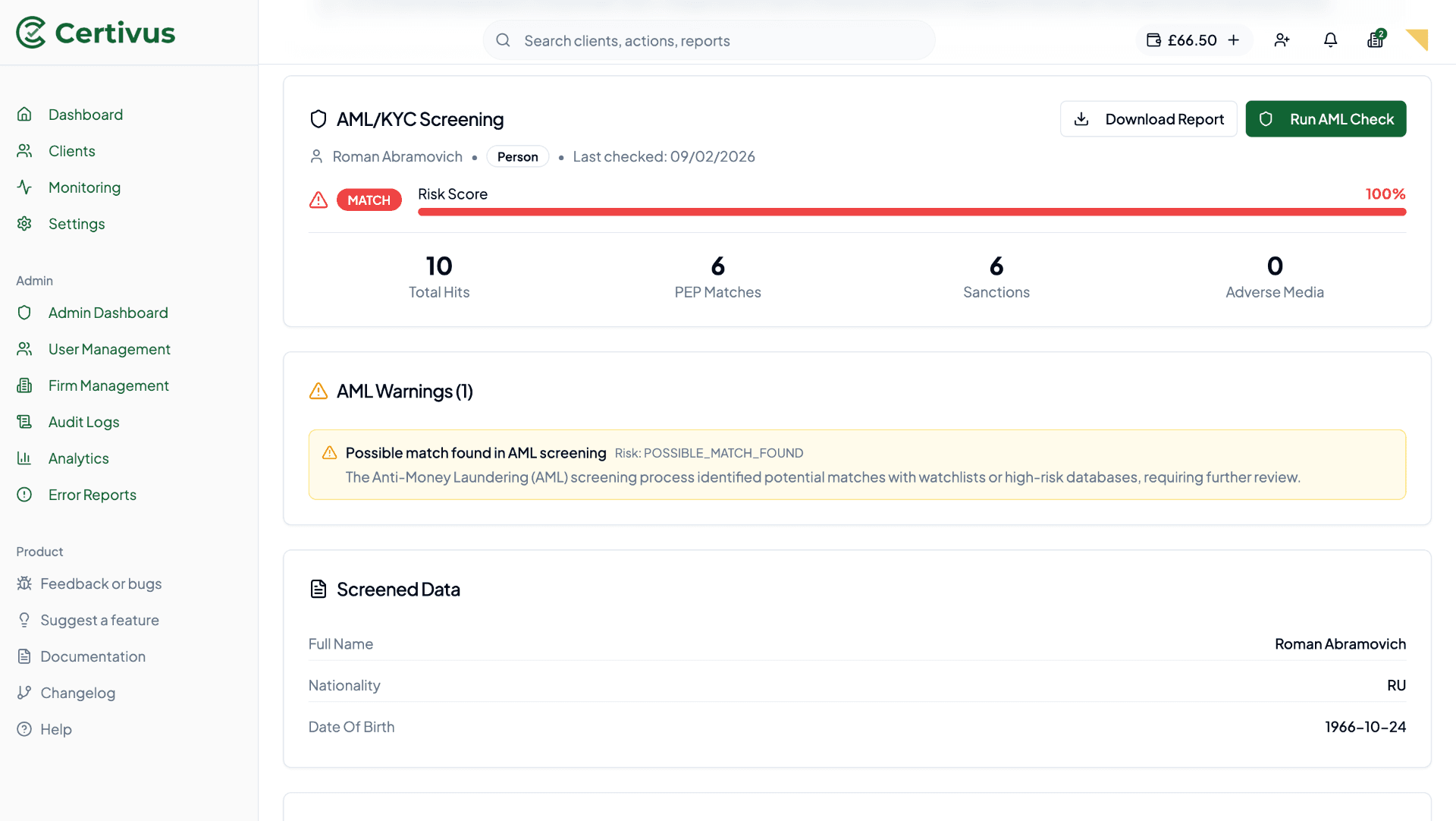The width and height of the screenshot is (1456, 821).
Task: Click the User Management users icon
Action: point(24,349)
